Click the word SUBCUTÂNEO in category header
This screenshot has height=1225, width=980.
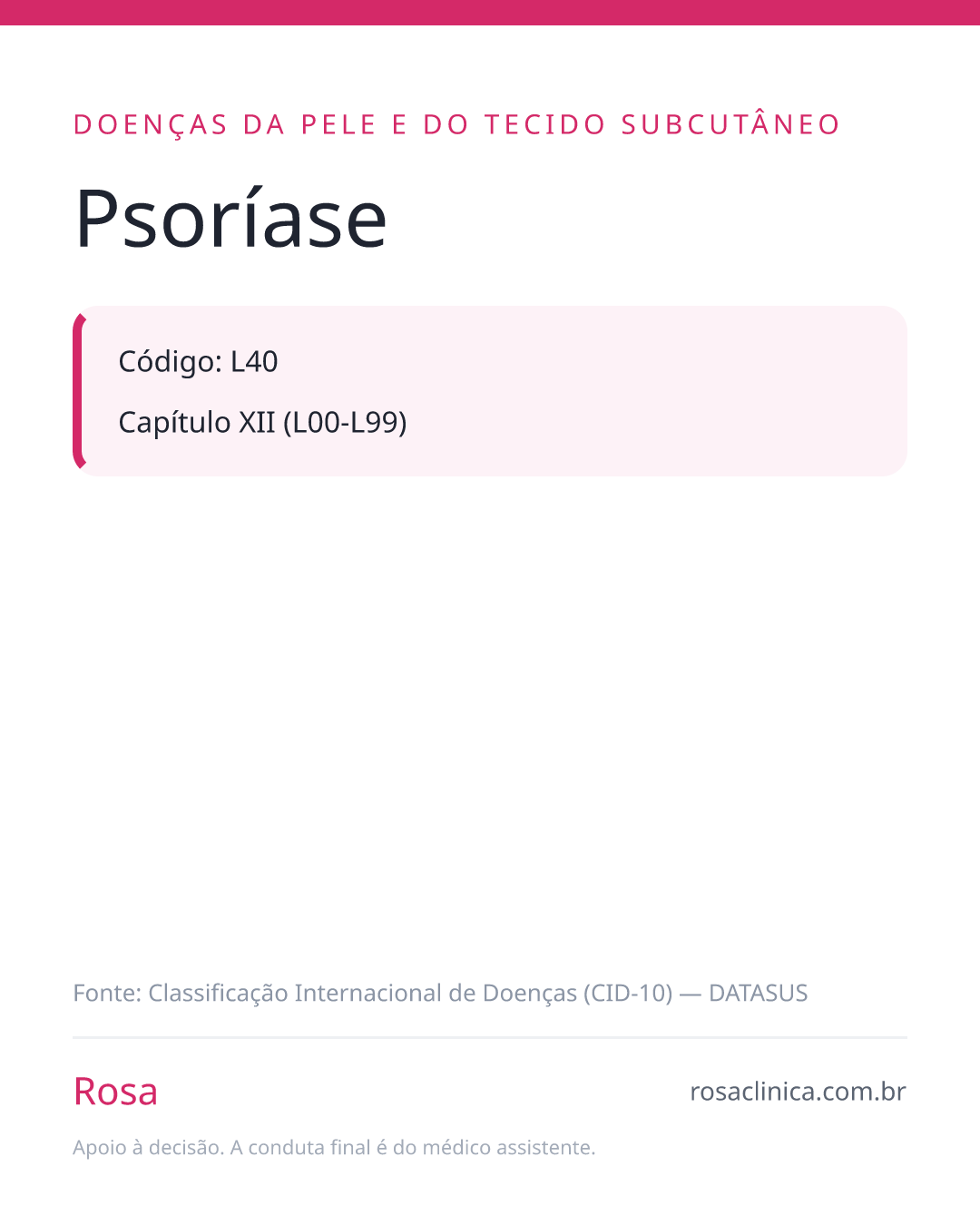730,123
